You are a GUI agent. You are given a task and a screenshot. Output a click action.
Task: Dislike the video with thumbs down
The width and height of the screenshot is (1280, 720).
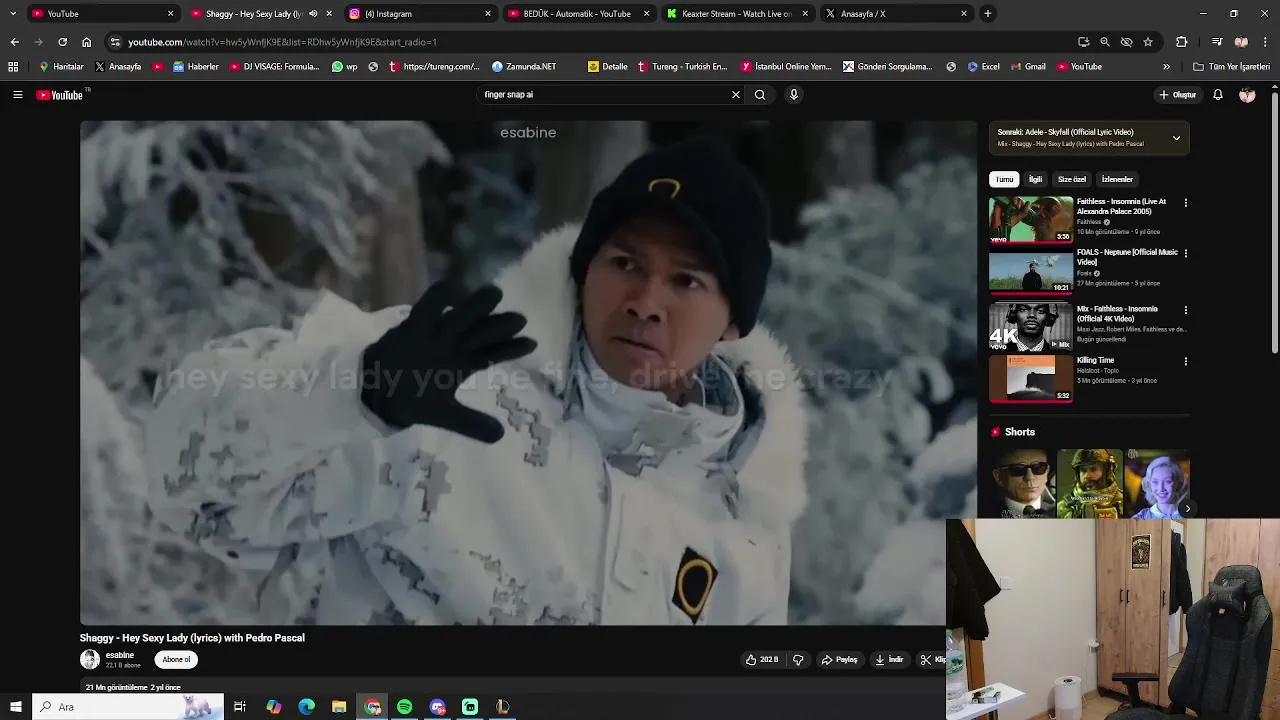(798, 660)
